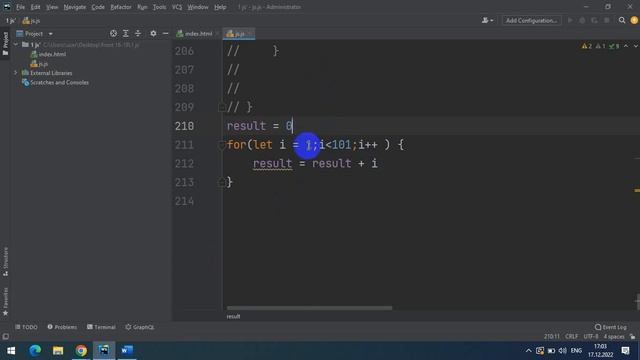Click the editor horizontal scrollbar

click(x=309, y=308)
